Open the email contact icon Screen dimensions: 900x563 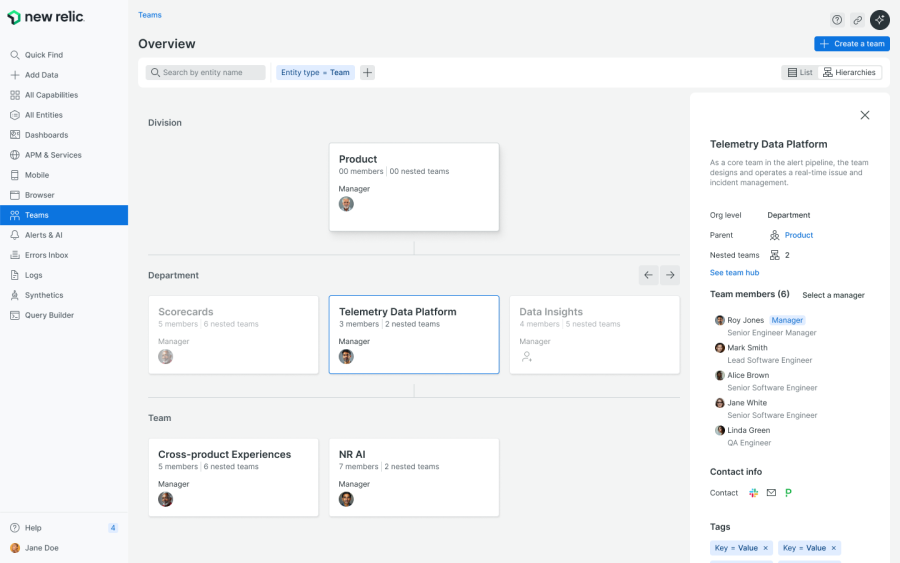771,492
